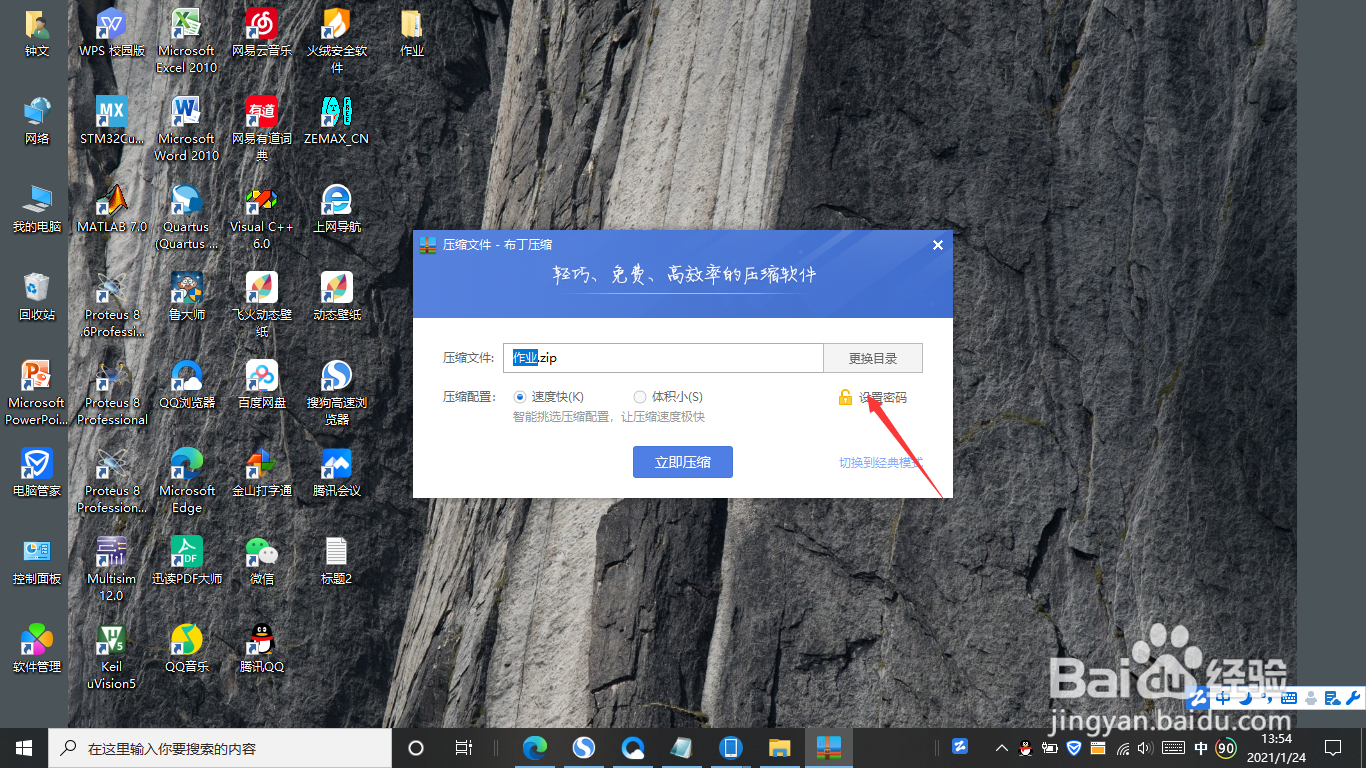The width and height of the screenshot is (1366, 768).
Task: Click the Cortana circle on taskbar
Action: click(416, 748)
